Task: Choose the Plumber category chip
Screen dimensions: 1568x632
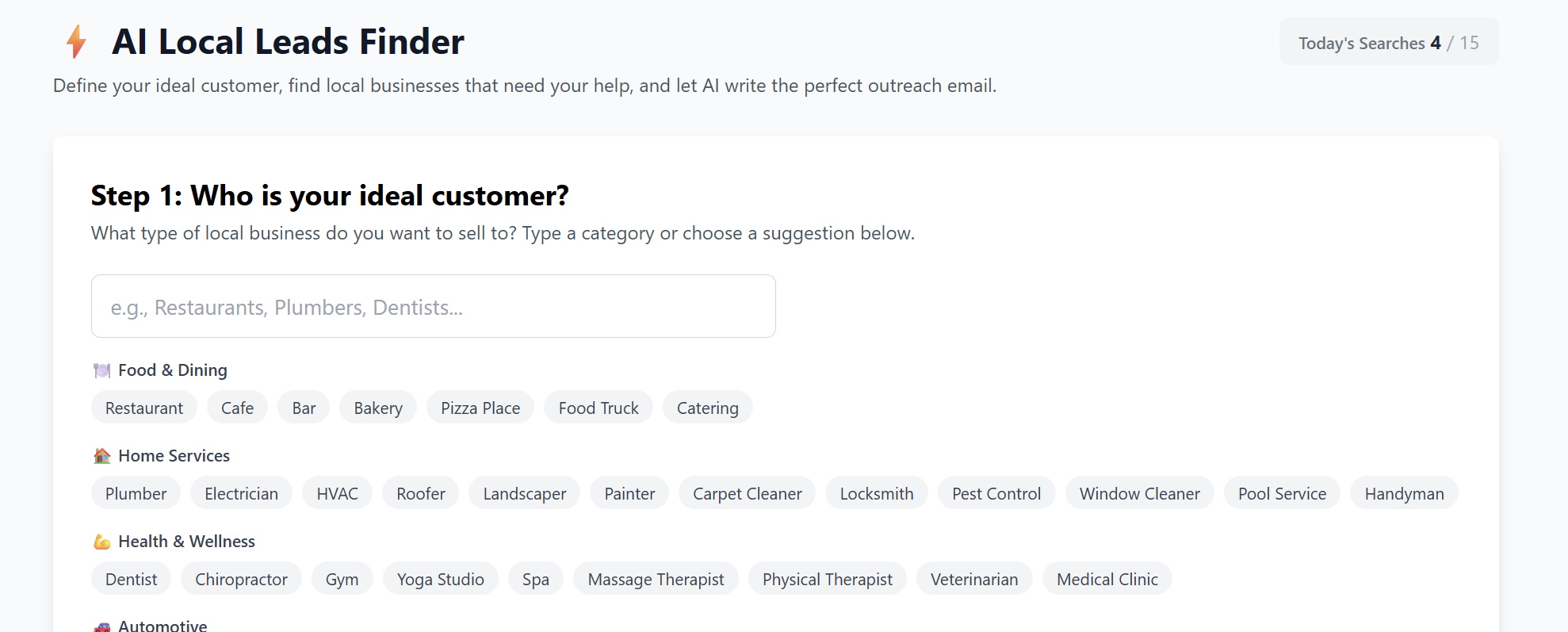Action: pyautogui.click(x=136, y=493)
